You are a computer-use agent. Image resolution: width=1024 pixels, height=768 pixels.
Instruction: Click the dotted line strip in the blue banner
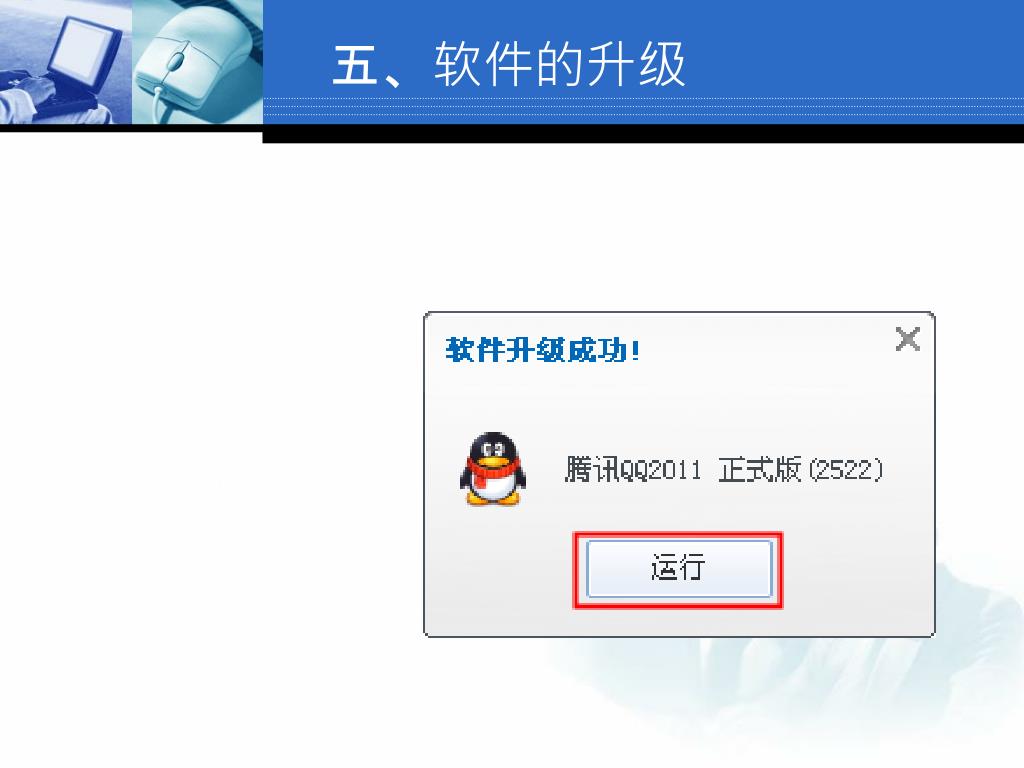[643, 106]
